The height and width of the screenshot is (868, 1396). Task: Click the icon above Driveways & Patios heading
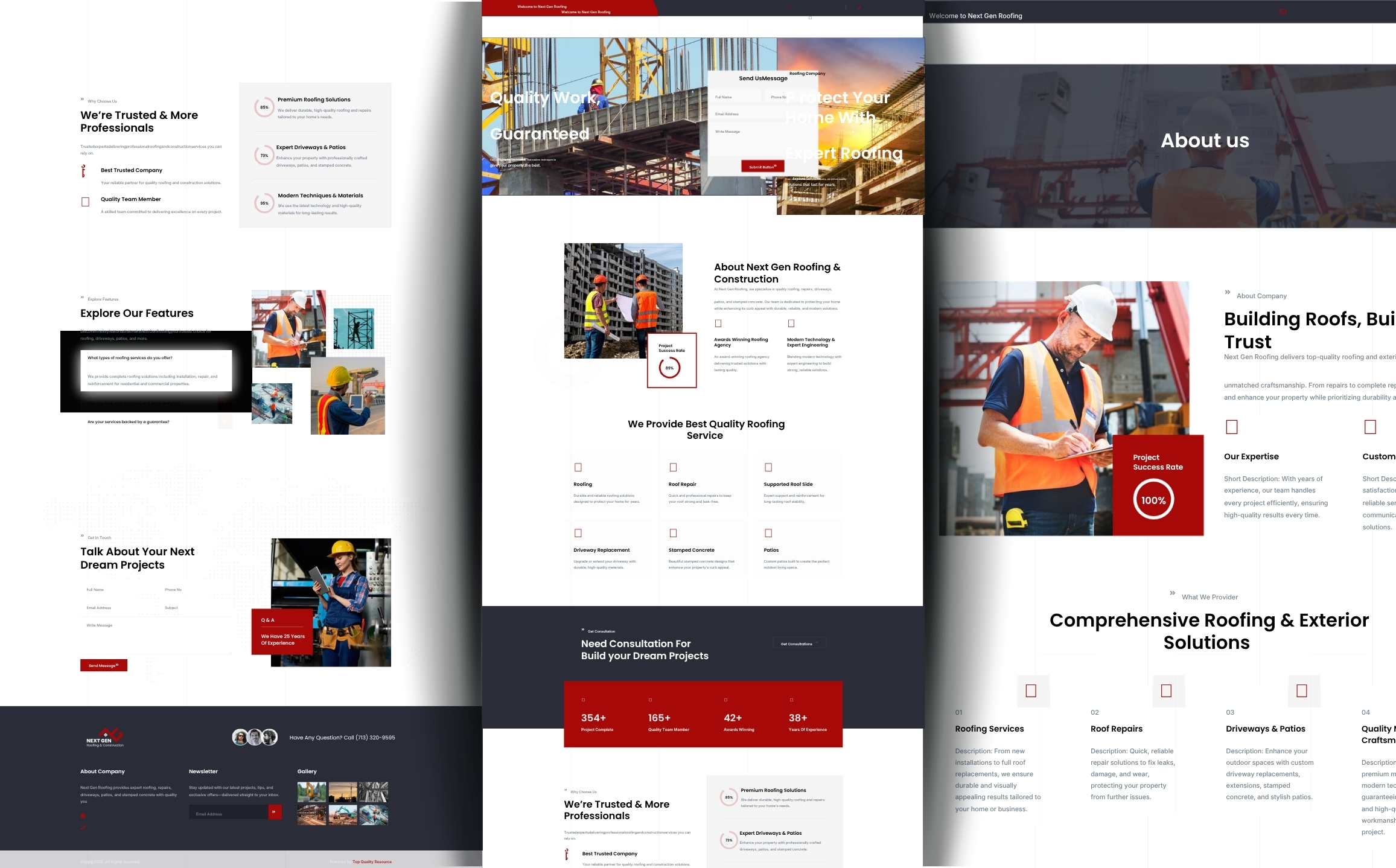(x=1302, y=691)
